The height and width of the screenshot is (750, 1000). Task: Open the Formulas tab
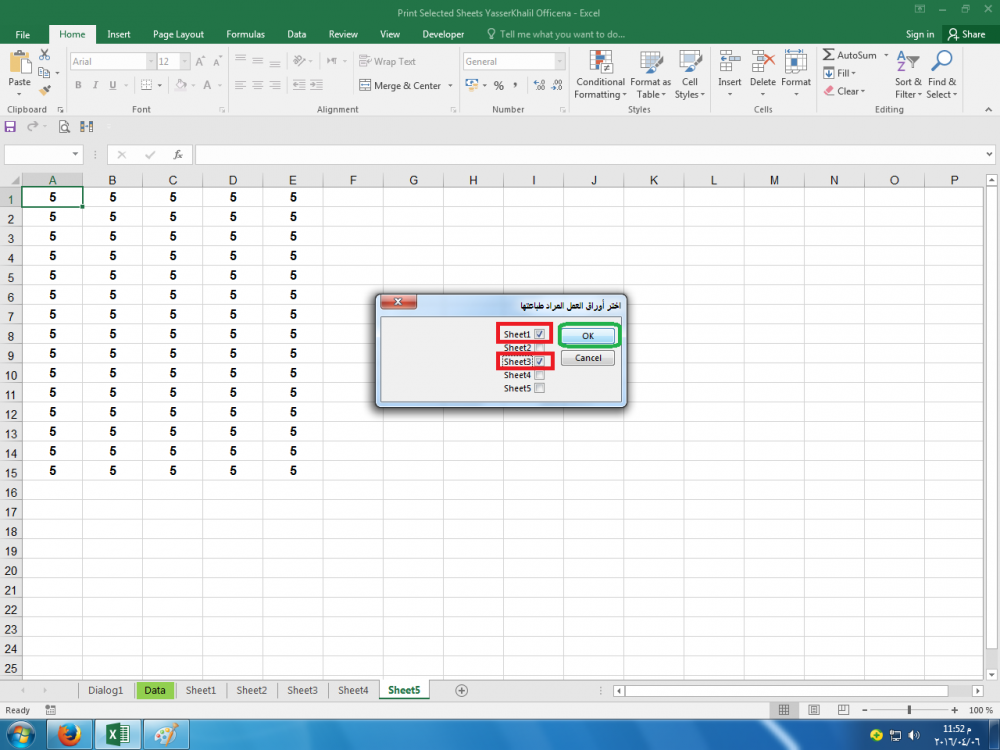(x=246, y=34)
